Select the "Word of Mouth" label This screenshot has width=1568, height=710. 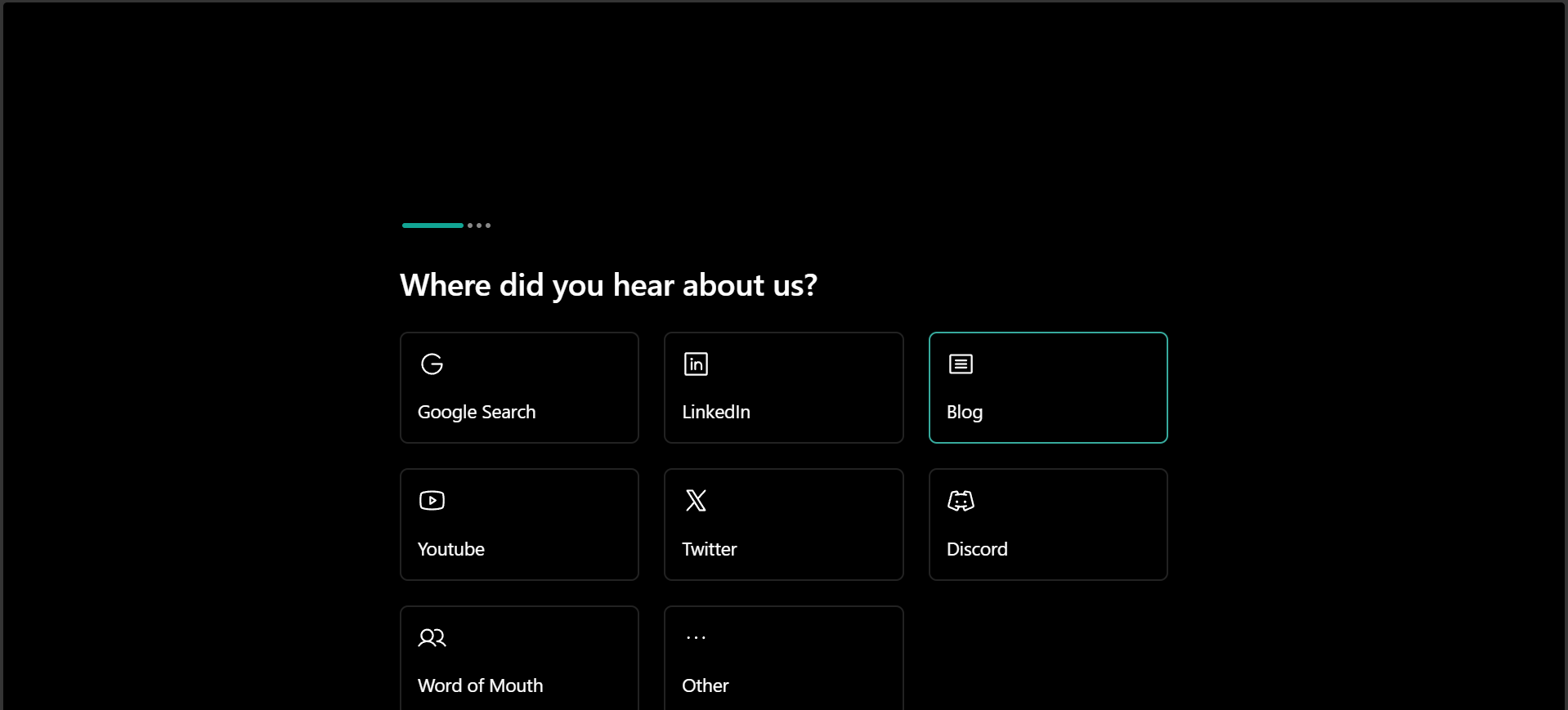click(481, 685)
